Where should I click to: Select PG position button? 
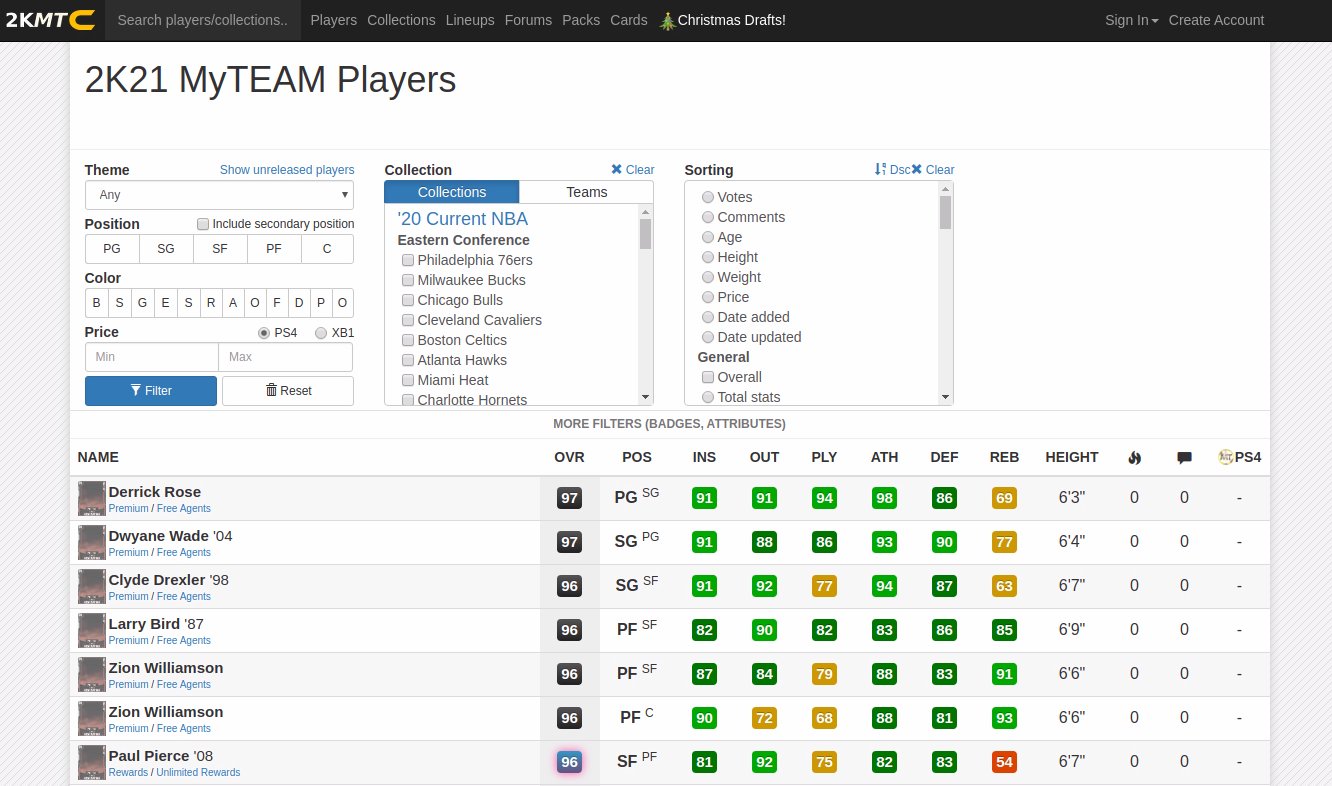[x=112, y=249]
